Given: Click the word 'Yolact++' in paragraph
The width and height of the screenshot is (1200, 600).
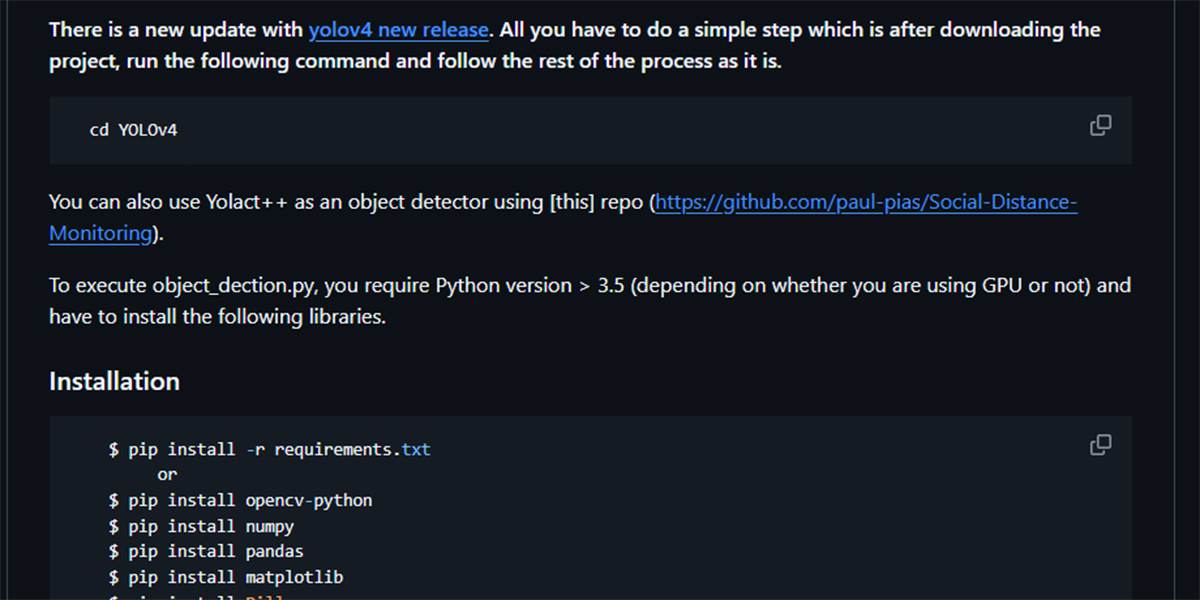Looking at the screenshot, I should tap(247, 202).
